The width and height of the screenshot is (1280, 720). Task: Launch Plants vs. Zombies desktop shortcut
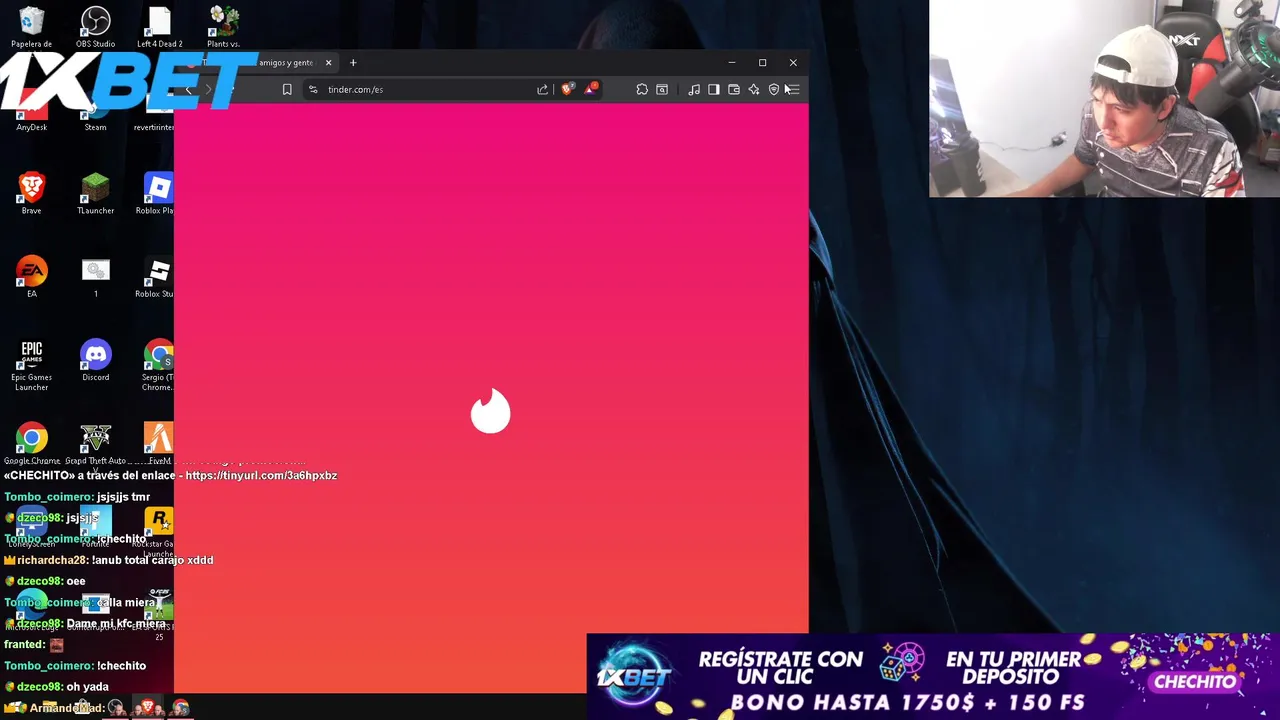point(223,26)
